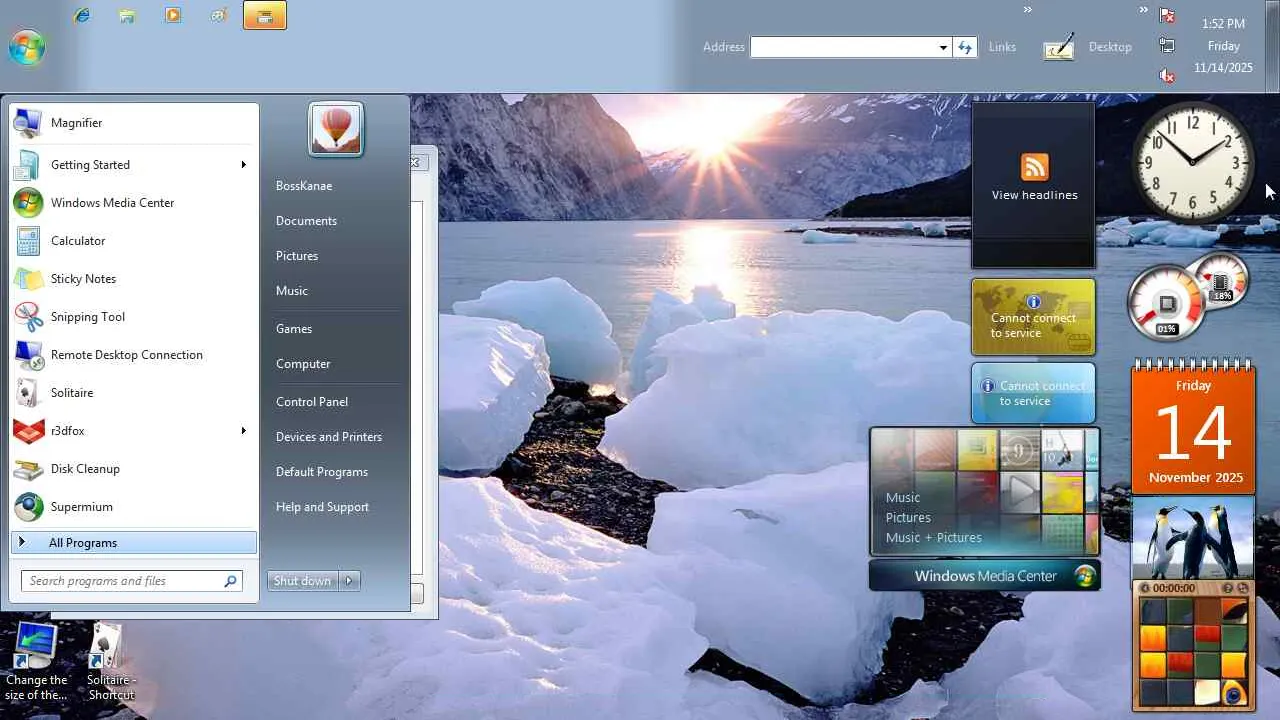Open the Tablet PC Input Panel pen icon
Image resolution: width=1280 pixels, height=720 pixels.
1058,47
